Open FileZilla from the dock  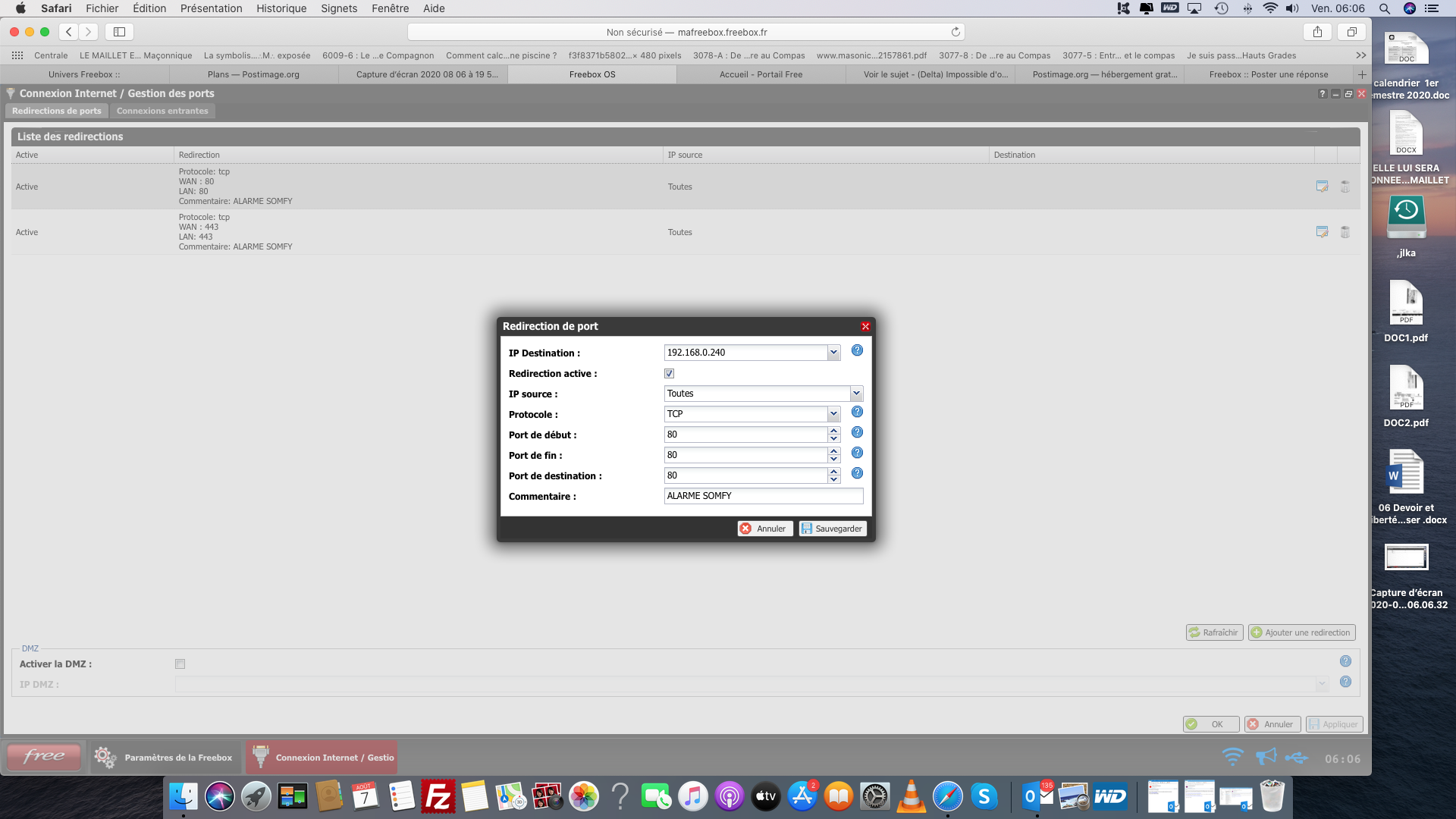point(438,797)
